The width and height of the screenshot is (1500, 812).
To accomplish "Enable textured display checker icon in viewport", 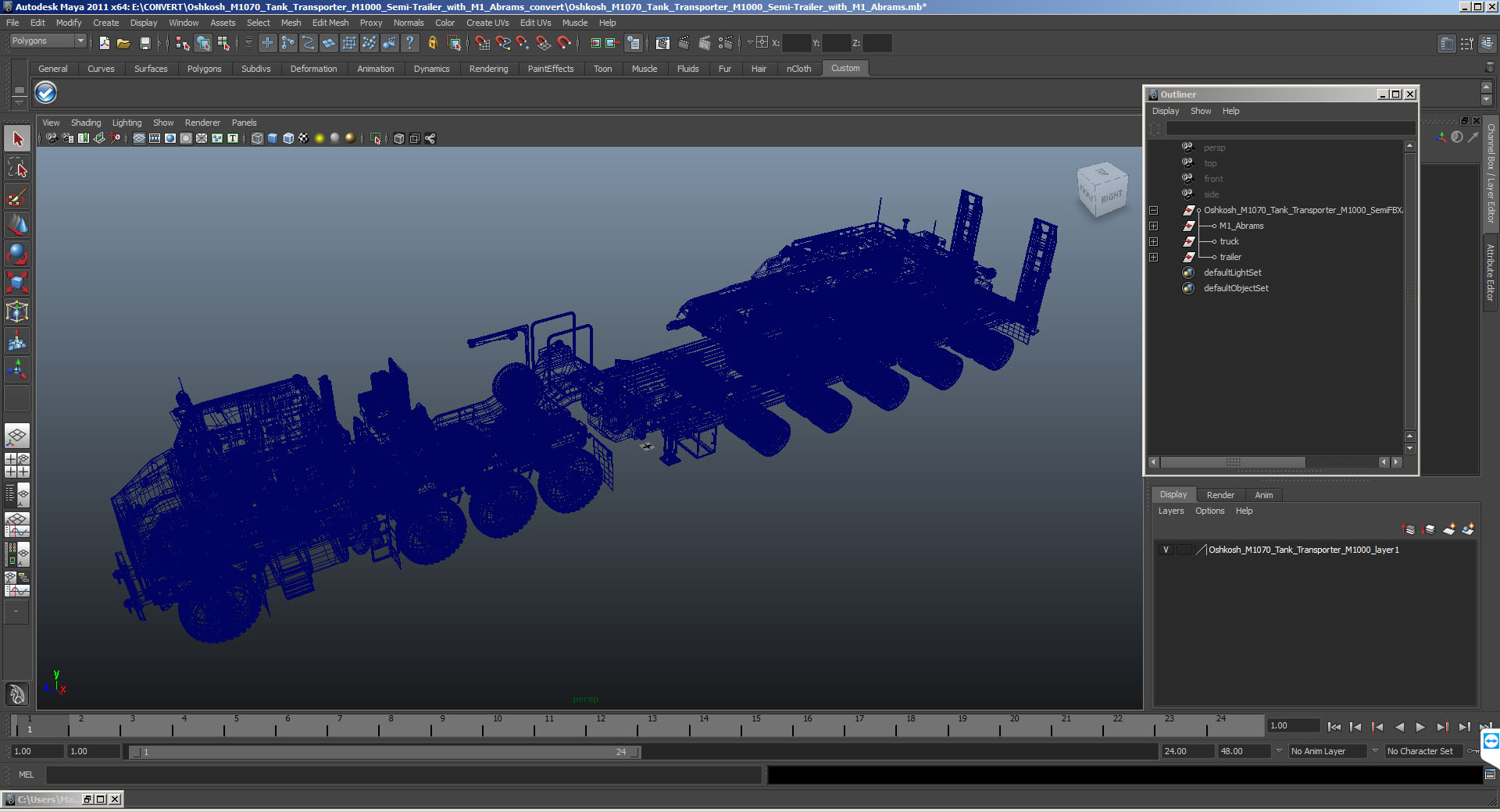I will [303, 138].
